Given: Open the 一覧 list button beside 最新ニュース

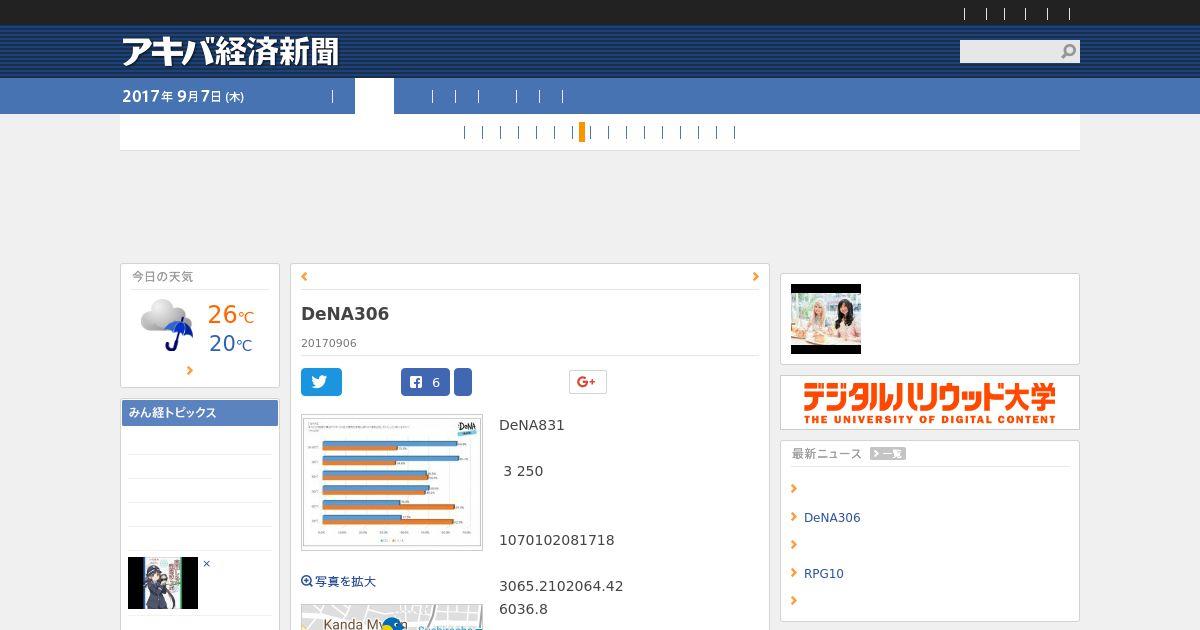Looking at the screenshot, I should 888,454.
